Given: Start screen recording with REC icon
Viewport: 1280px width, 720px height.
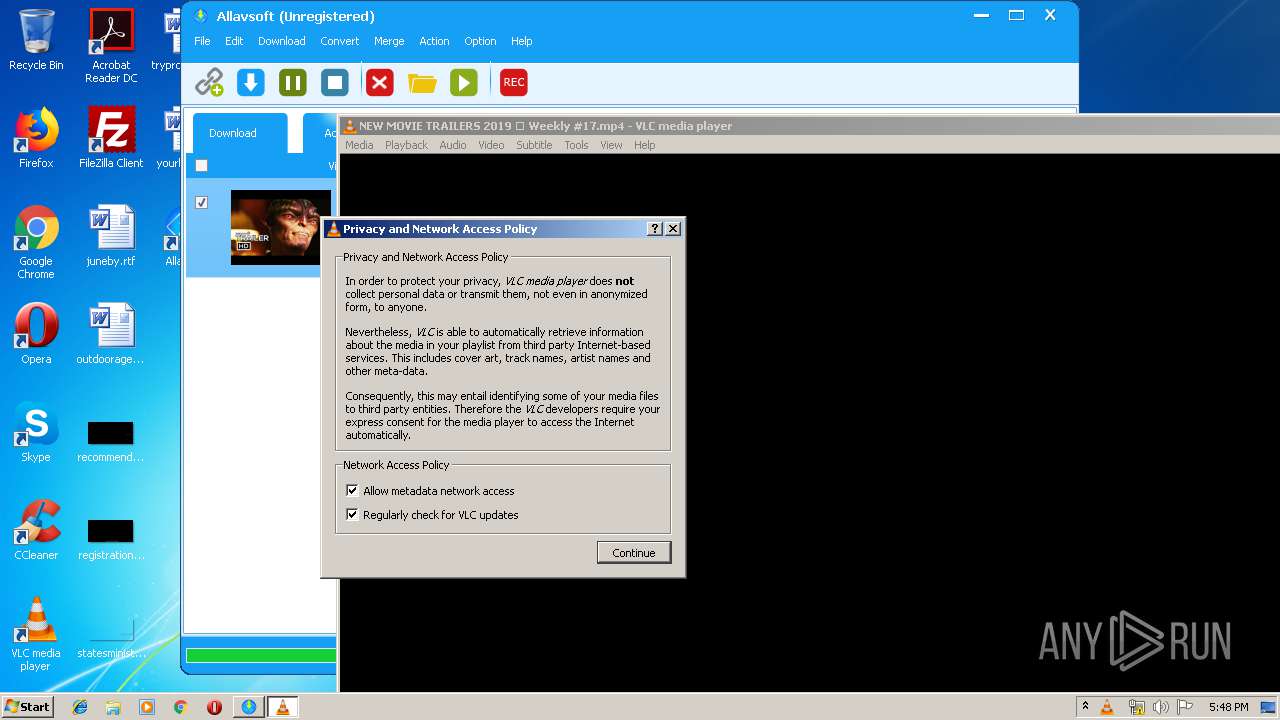Looking at the screenshot, I should pos(514,82).
